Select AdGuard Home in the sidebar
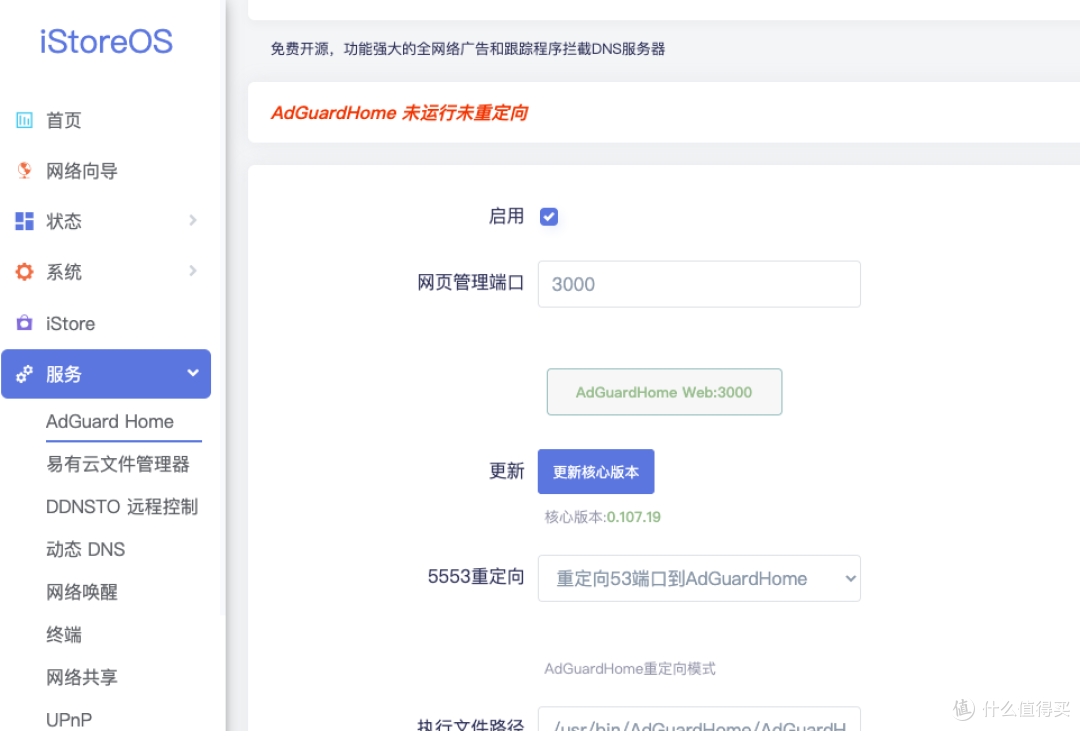 110,421
